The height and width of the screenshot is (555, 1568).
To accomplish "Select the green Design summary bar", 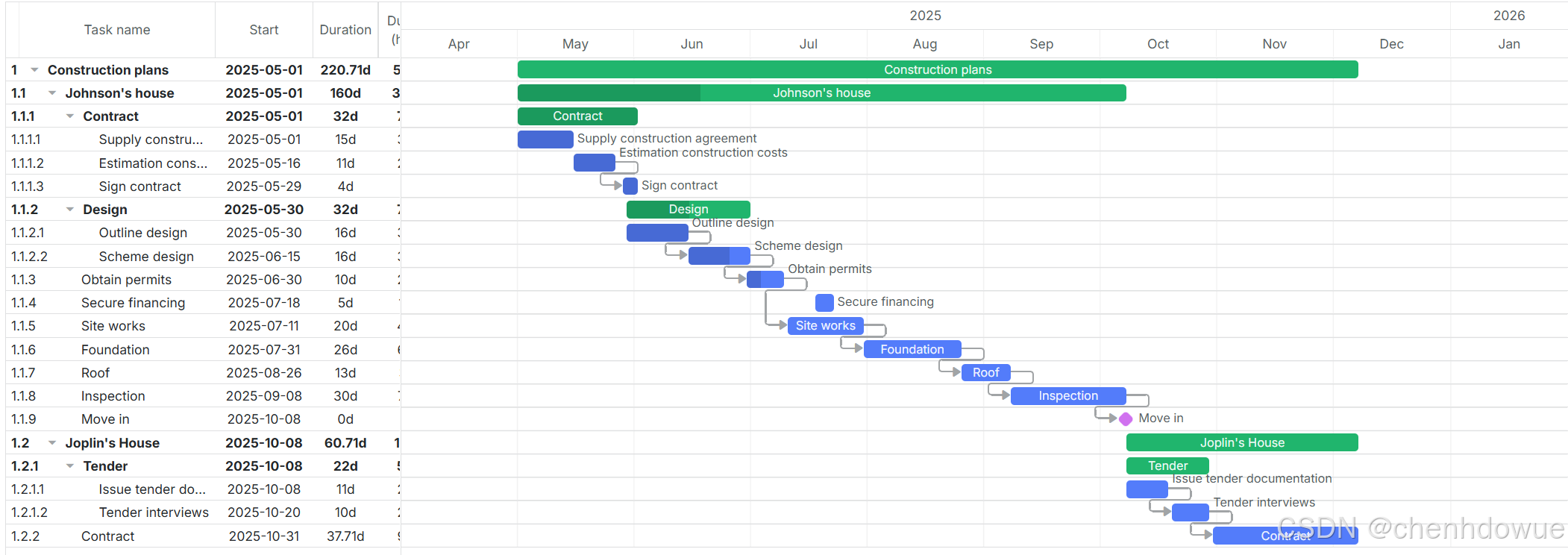I will pyautogui.click(x=689, y=210).
